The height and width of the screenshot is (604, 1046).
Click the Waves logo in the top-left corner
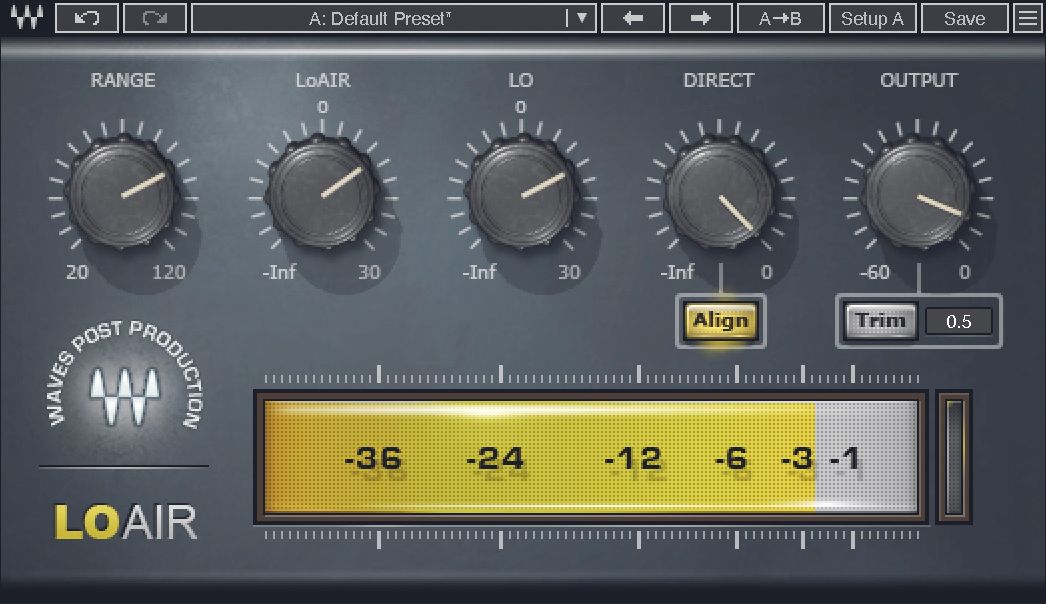[x=26, y=17]
